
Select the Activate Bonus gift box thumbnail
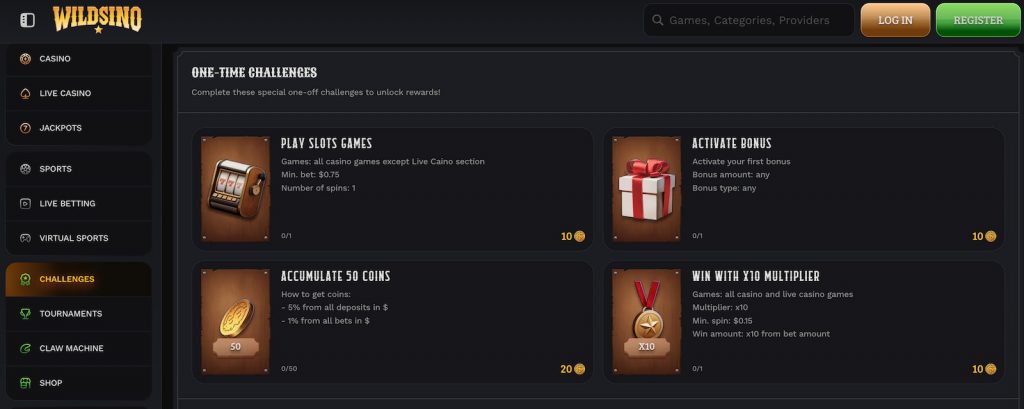646,189
